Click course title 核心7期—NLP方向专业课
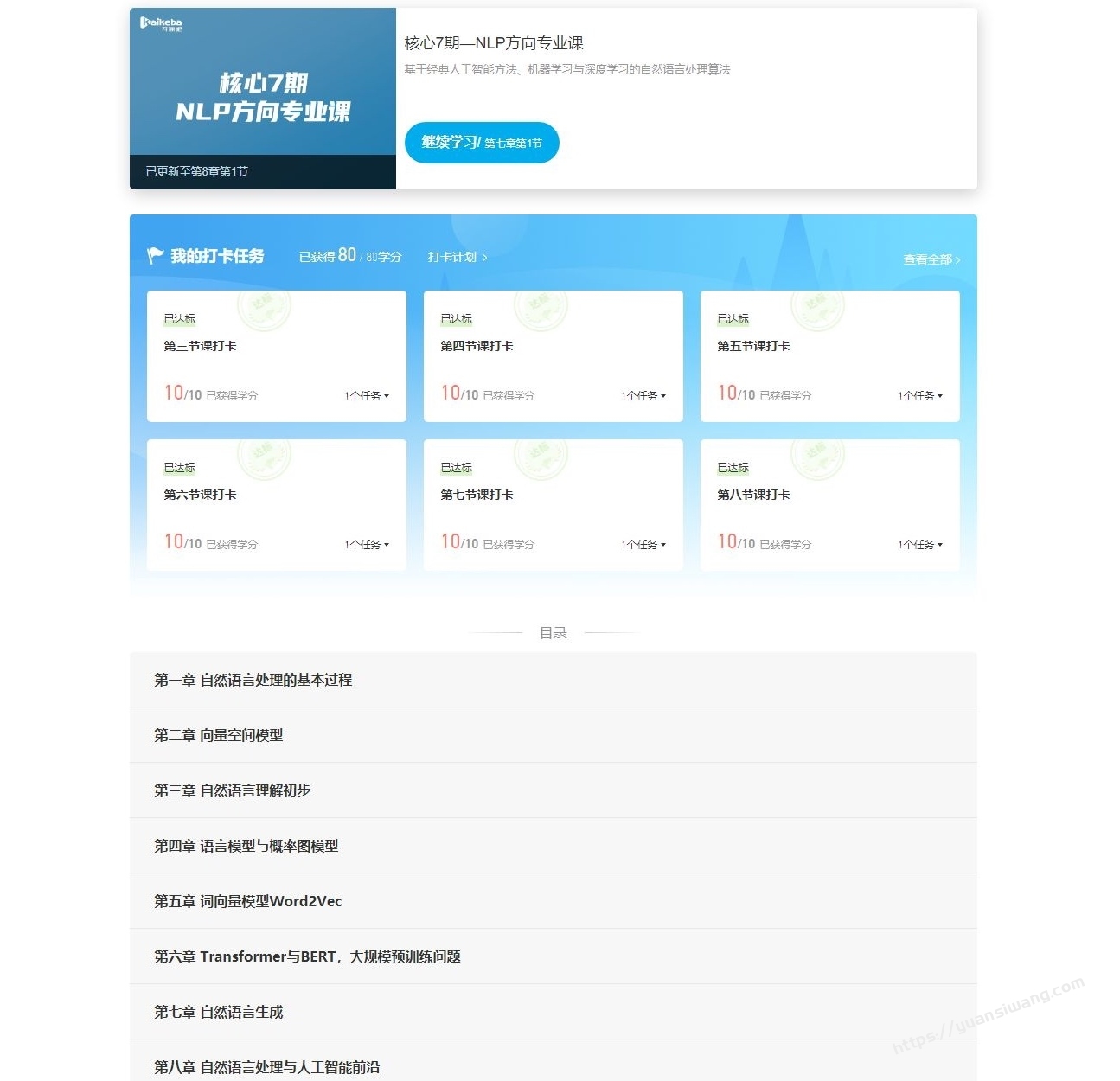 pos(494,43)
